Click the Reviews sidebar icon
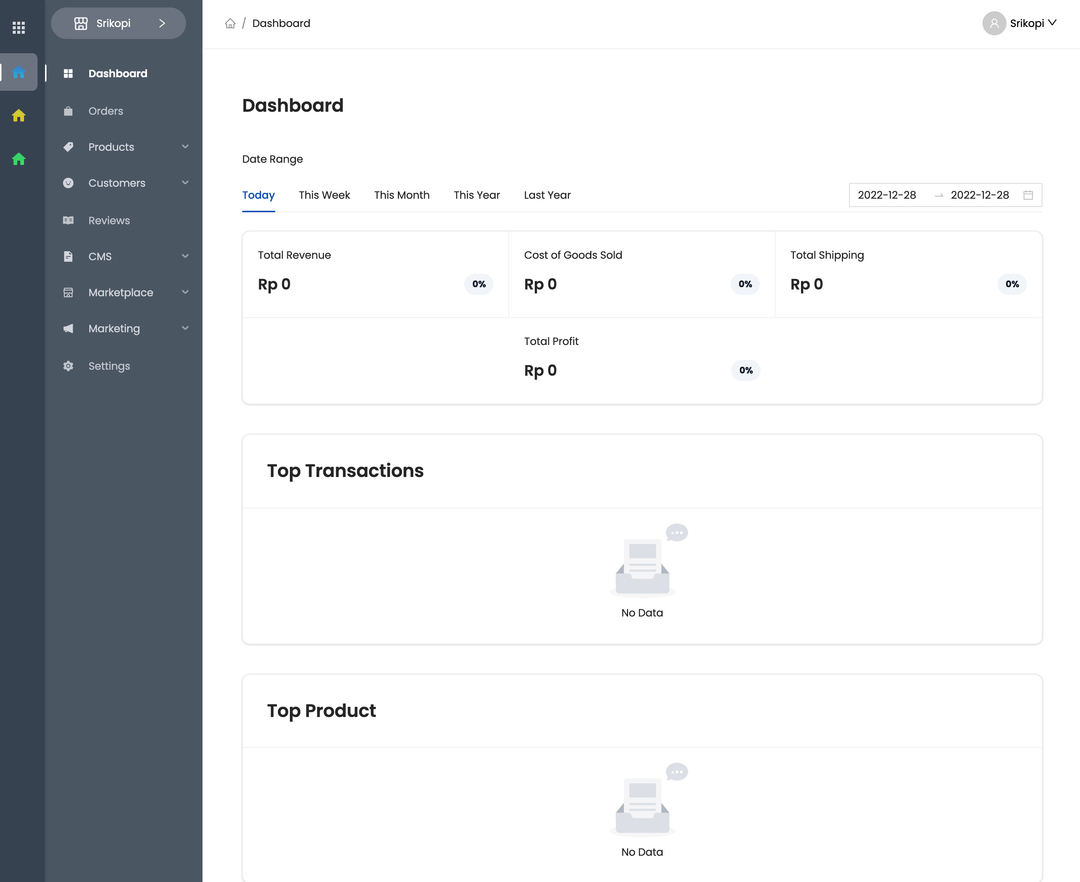The width and height of the screenshot is (1080, 882). 68,220
